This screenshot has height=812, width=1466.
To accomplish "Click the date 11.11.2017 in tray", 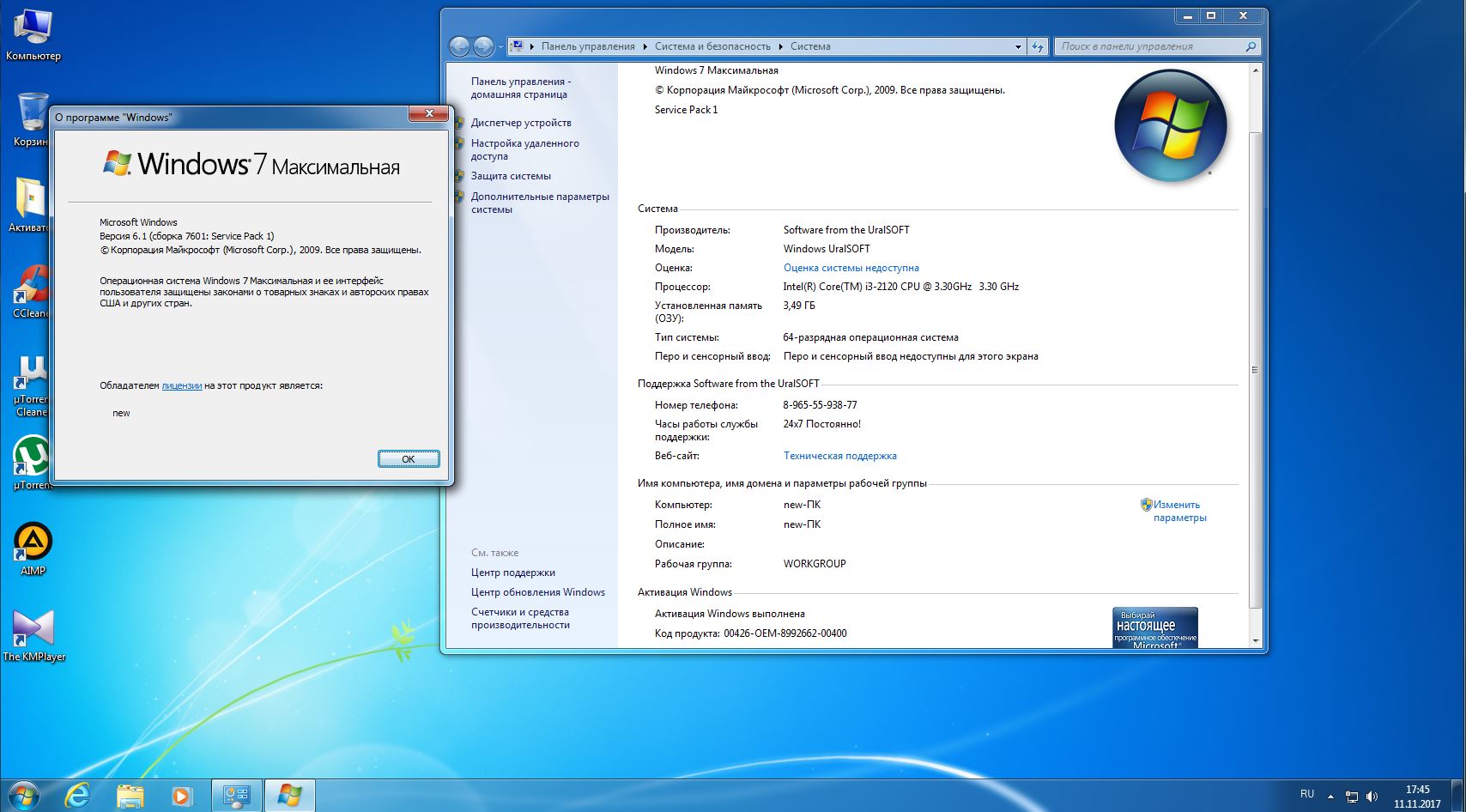I will tap(1417, 804).
